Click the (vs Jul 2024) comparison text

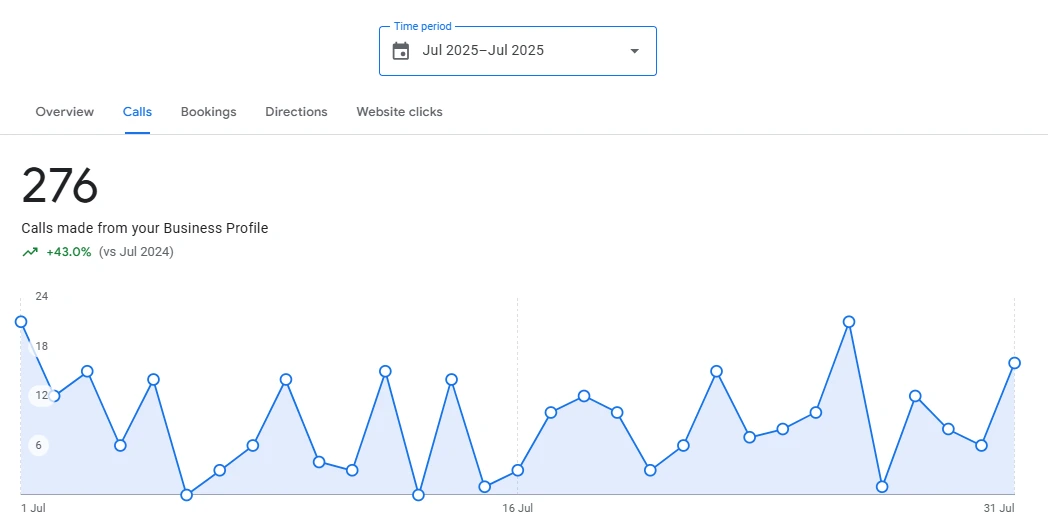pyautogui.click(x=136, y=252)
